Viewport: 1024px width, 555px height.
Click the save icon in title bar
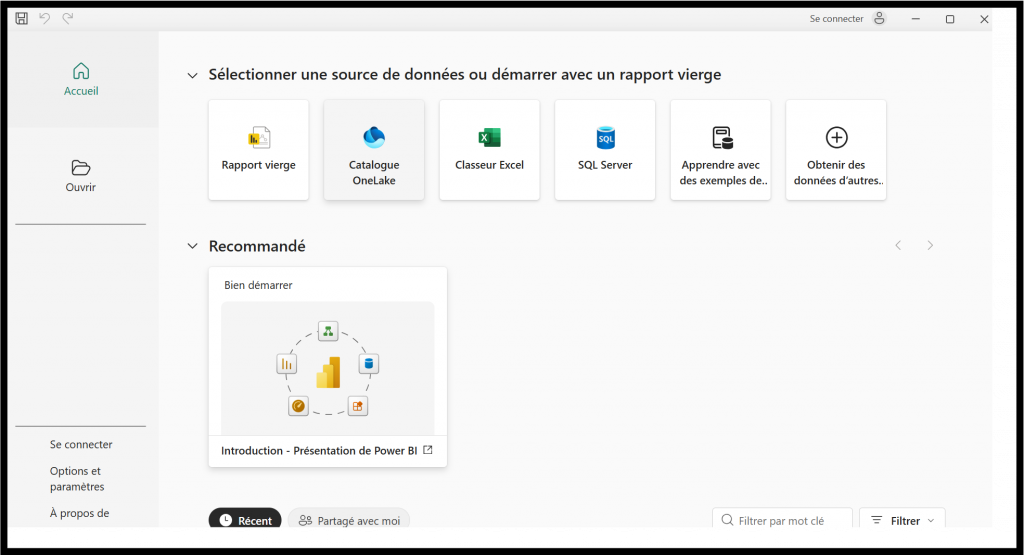22,18
